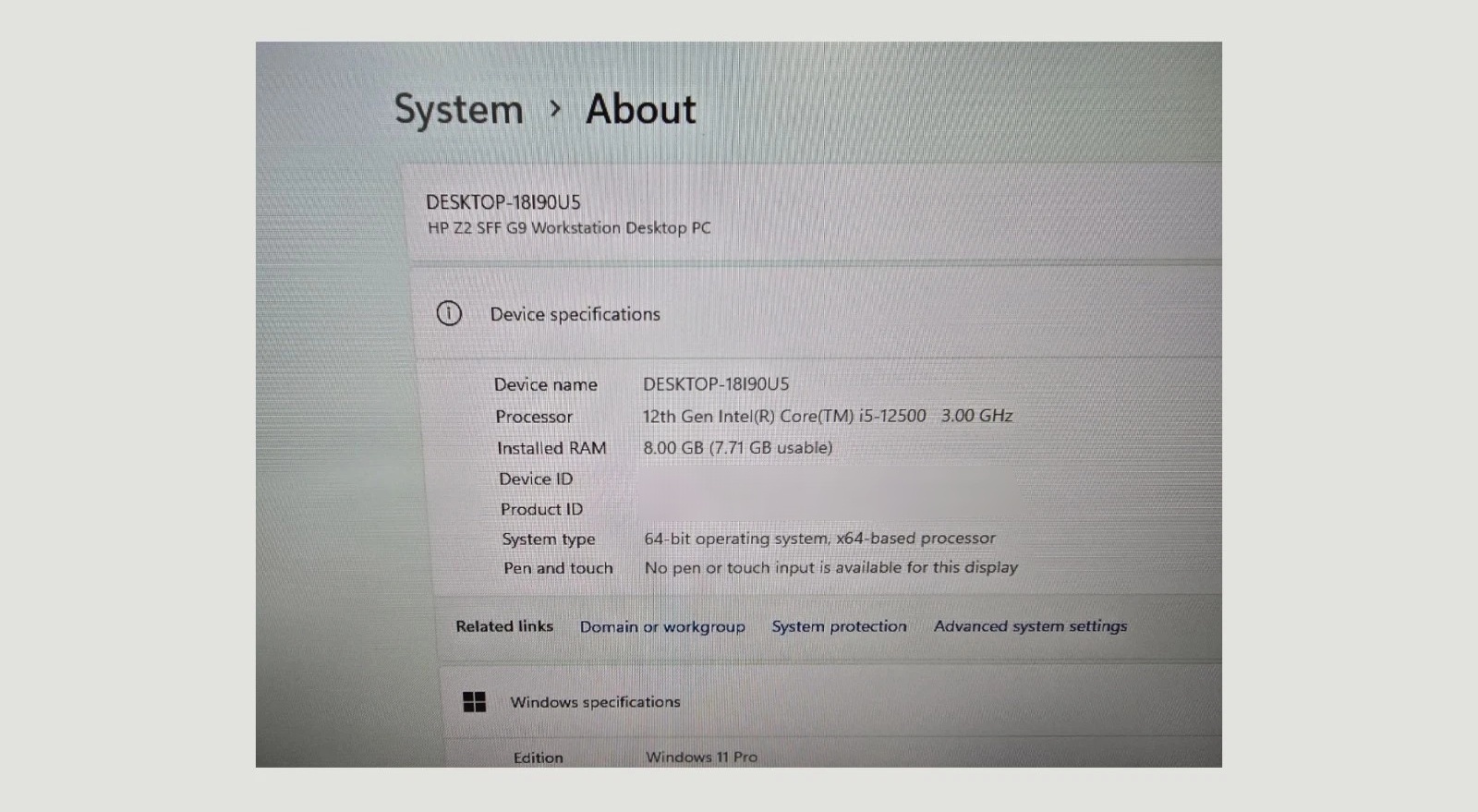Collapse the Device specifications section header
Screen dimensions: 1478x812
click(818, 314)
